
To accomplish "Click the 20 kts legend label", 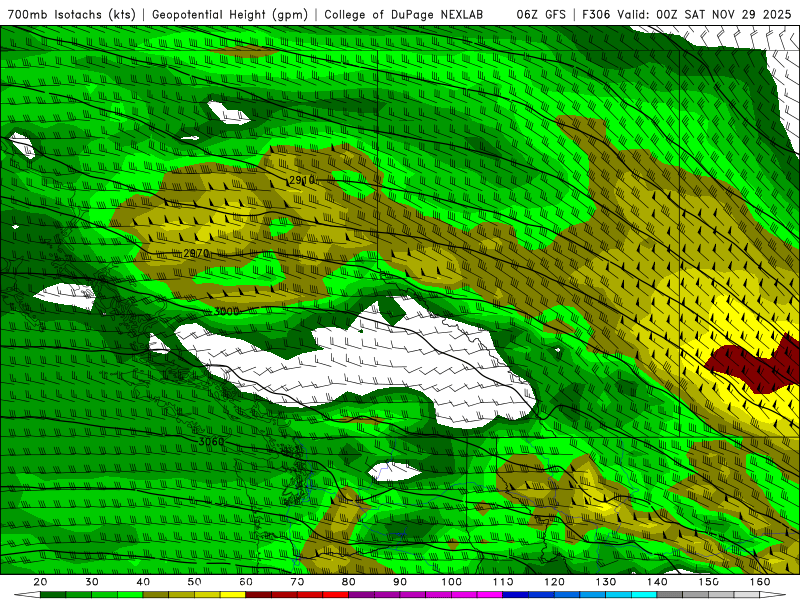I will click(x=40, y=582).
